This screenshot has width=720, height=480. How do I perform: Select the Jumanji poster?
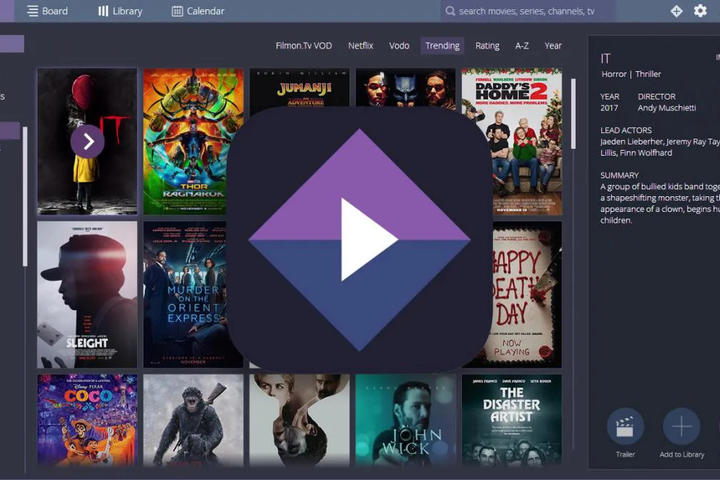(299, 88)
